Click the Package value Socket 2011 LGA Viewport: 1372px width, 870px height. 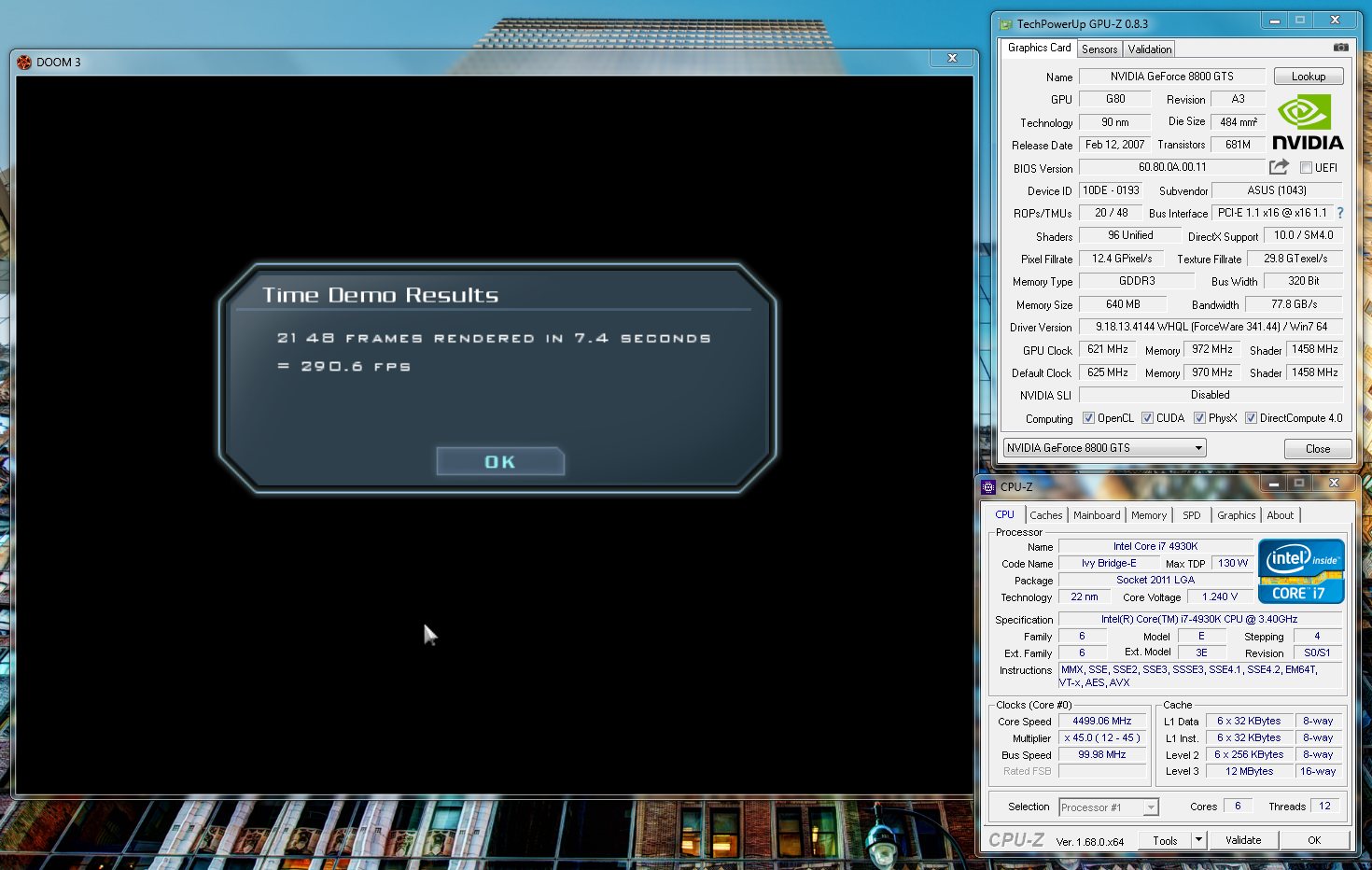coord(1155,580)
